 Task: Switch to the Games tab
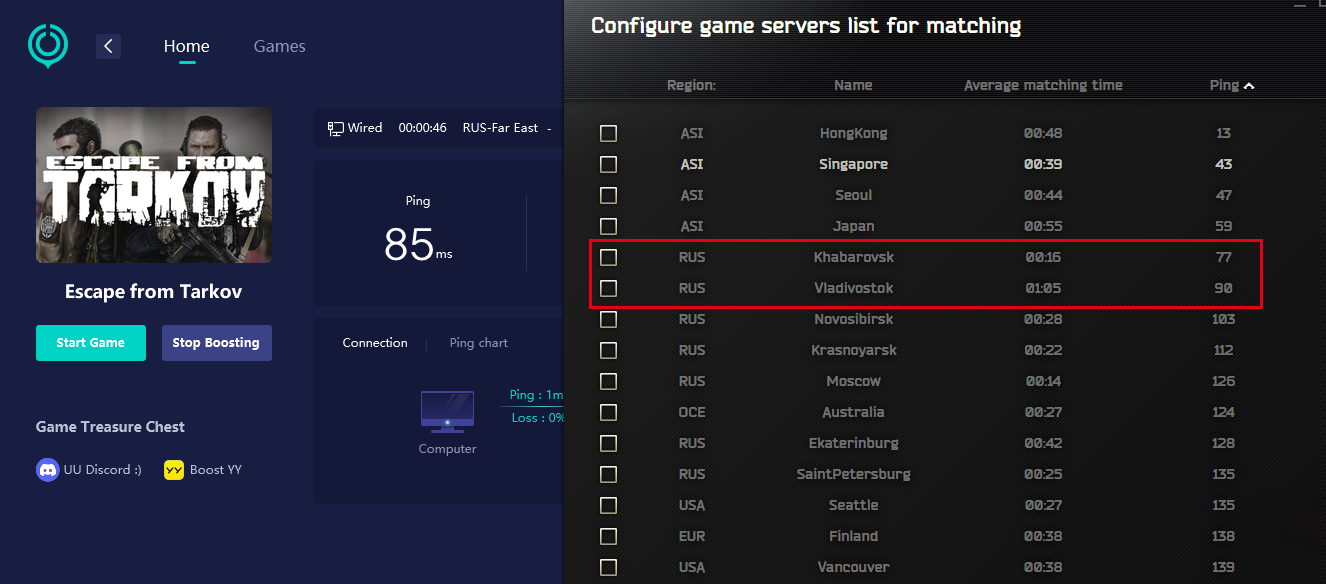(279, 46)
